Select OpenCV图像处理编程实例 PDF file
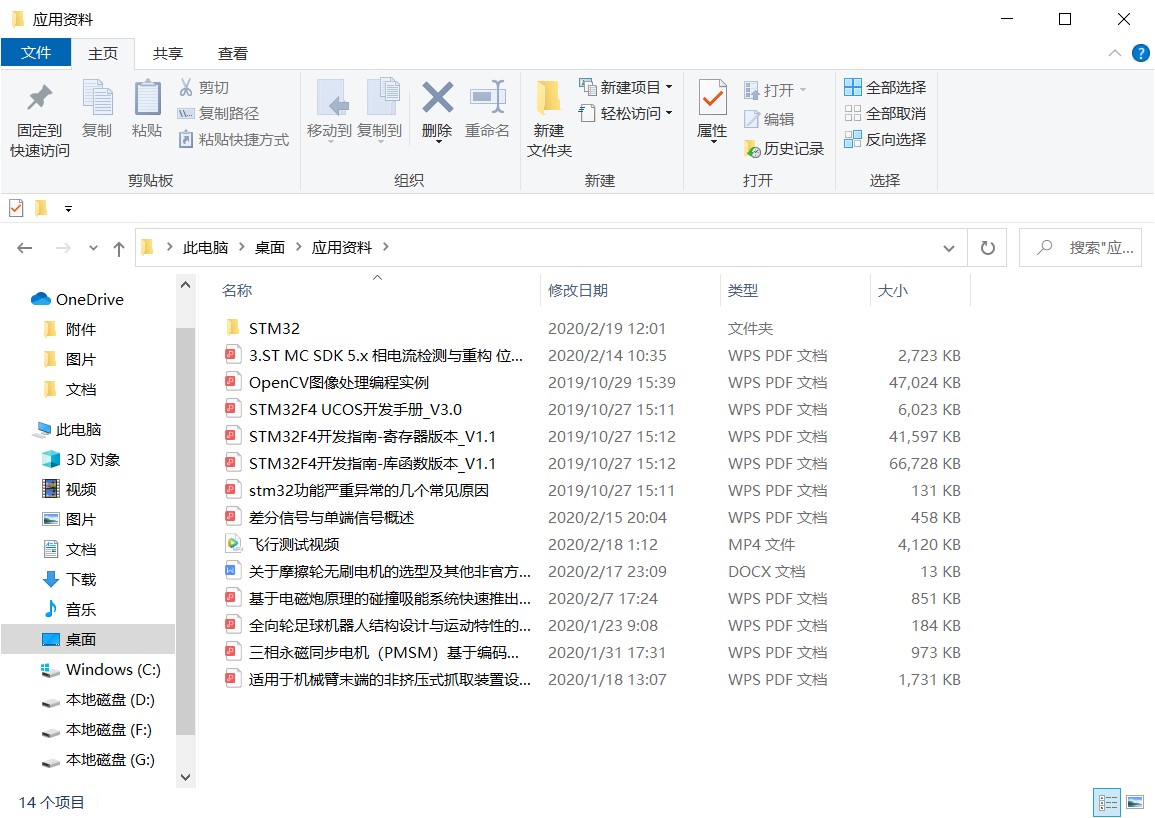1155x818 pixels. click(x=339, y=382)
